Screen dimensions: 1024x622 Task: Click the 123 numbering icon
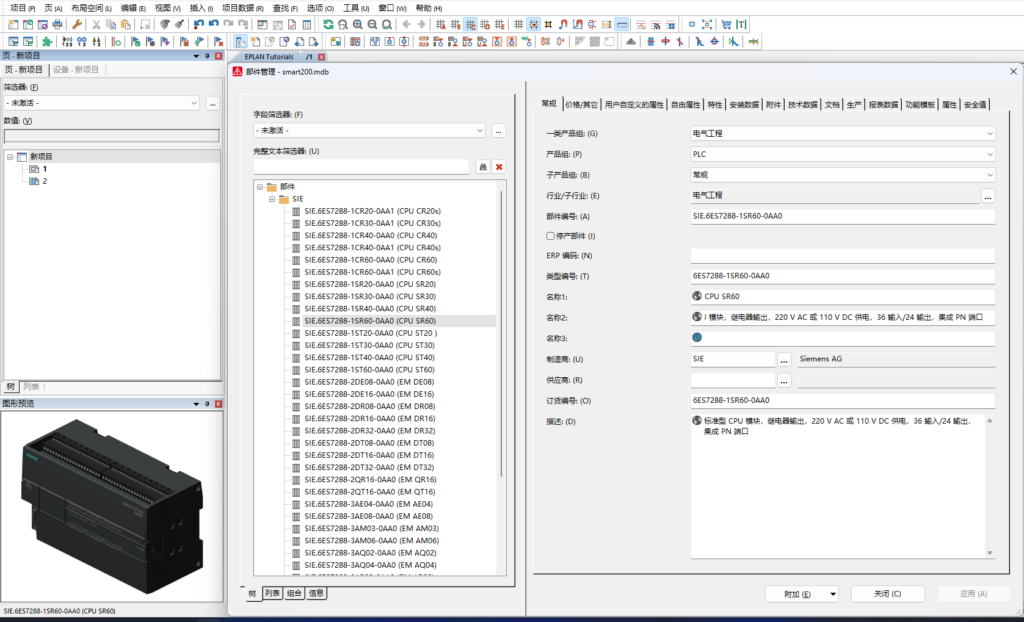[67, 42]
